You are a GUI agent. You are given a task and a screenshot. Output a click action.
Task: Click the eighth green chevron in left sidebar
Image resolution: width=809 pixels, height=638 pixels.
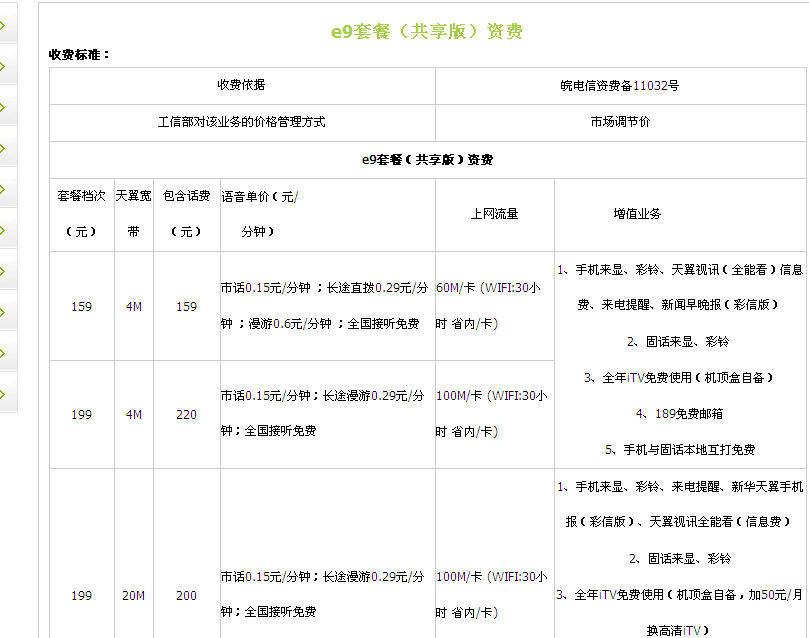click(x=4, y=312)
